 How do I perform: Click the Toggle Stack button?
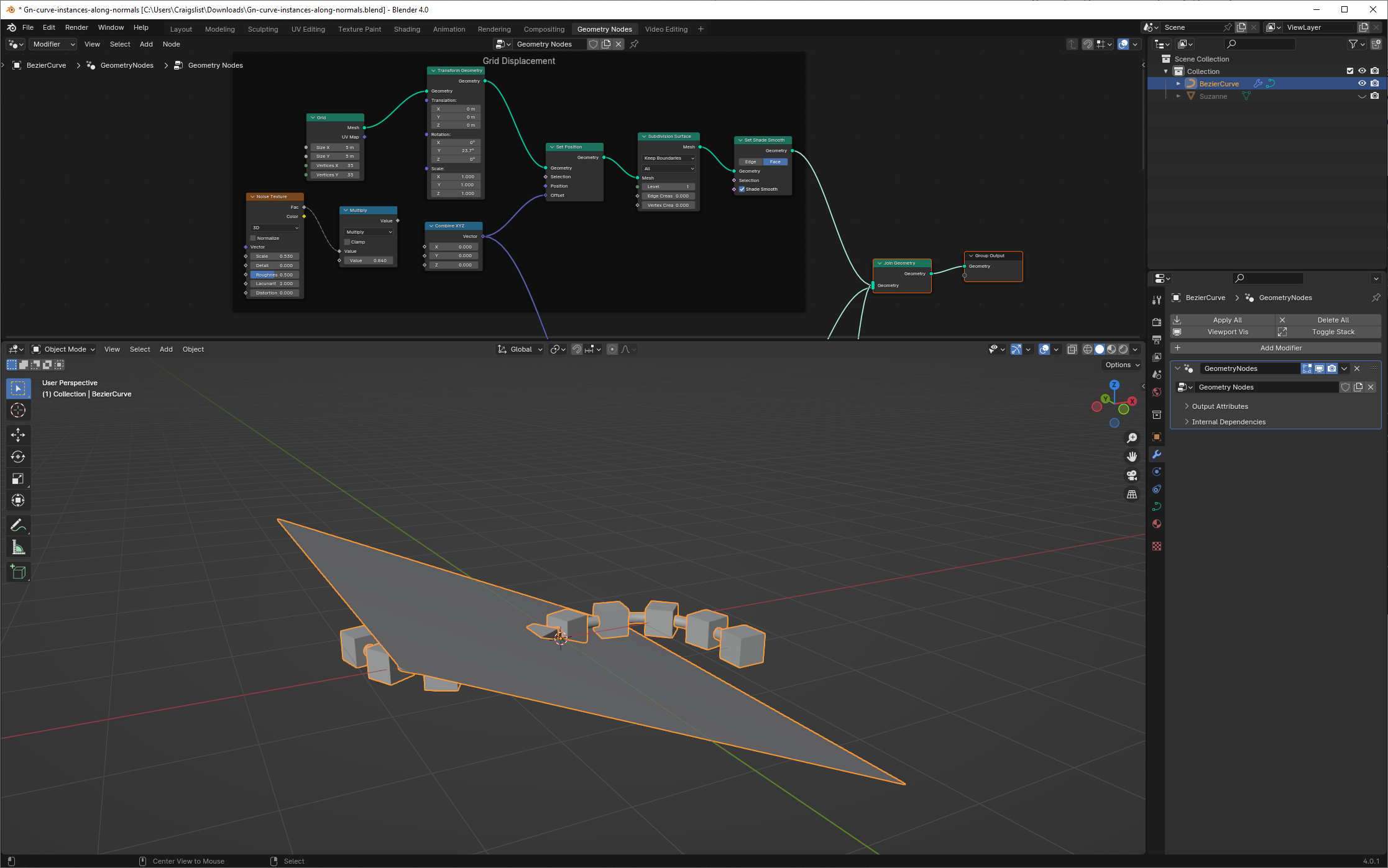(1328, 332)
